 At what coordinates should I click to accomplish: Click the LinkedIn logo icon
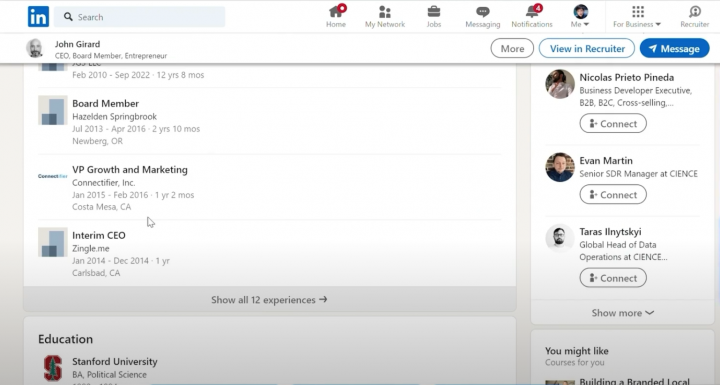[38, 17]
